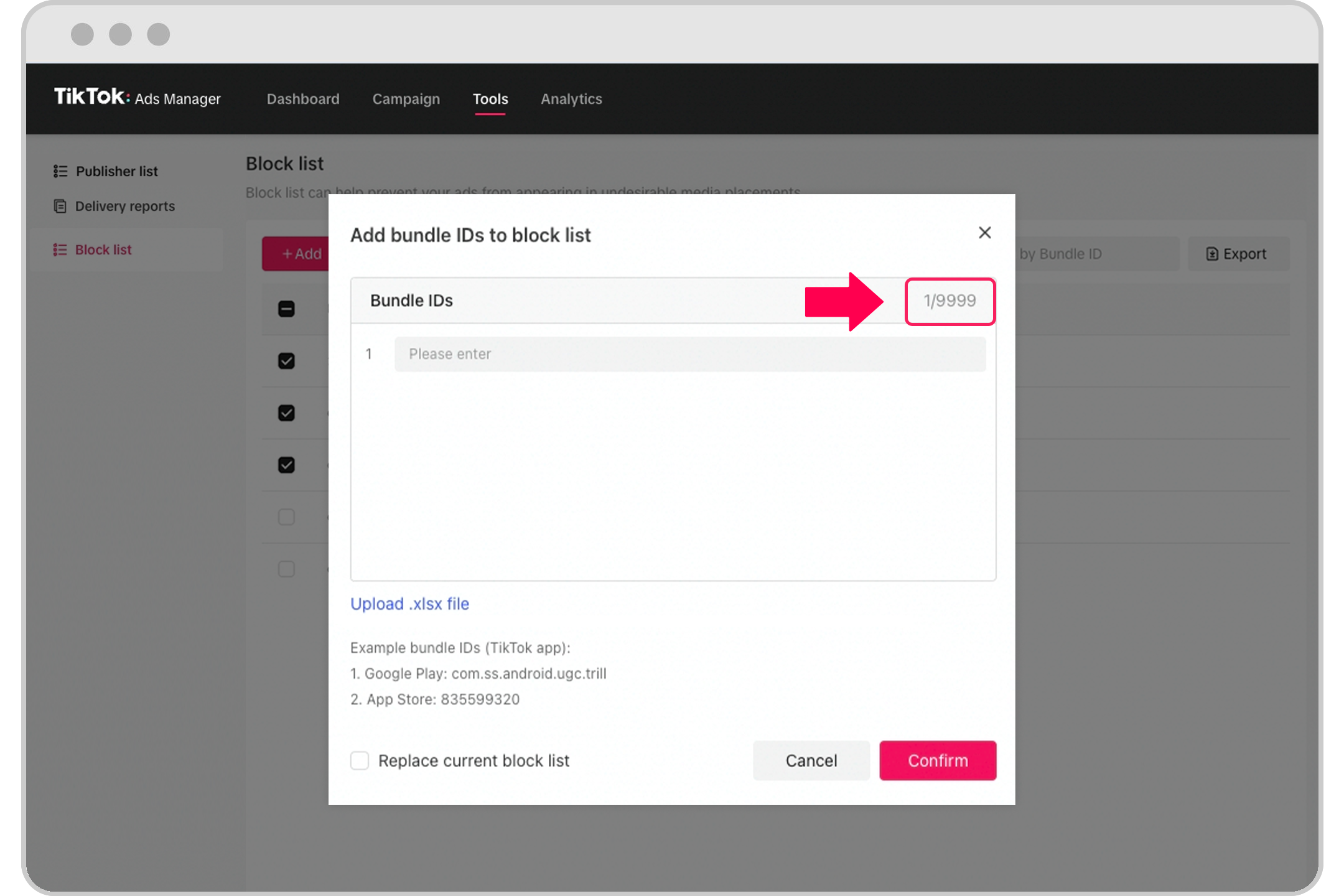Click the Add bundle entry icon button
Image resolution: width=1344 pixels, height=896 pixels.
coord(948,300)
